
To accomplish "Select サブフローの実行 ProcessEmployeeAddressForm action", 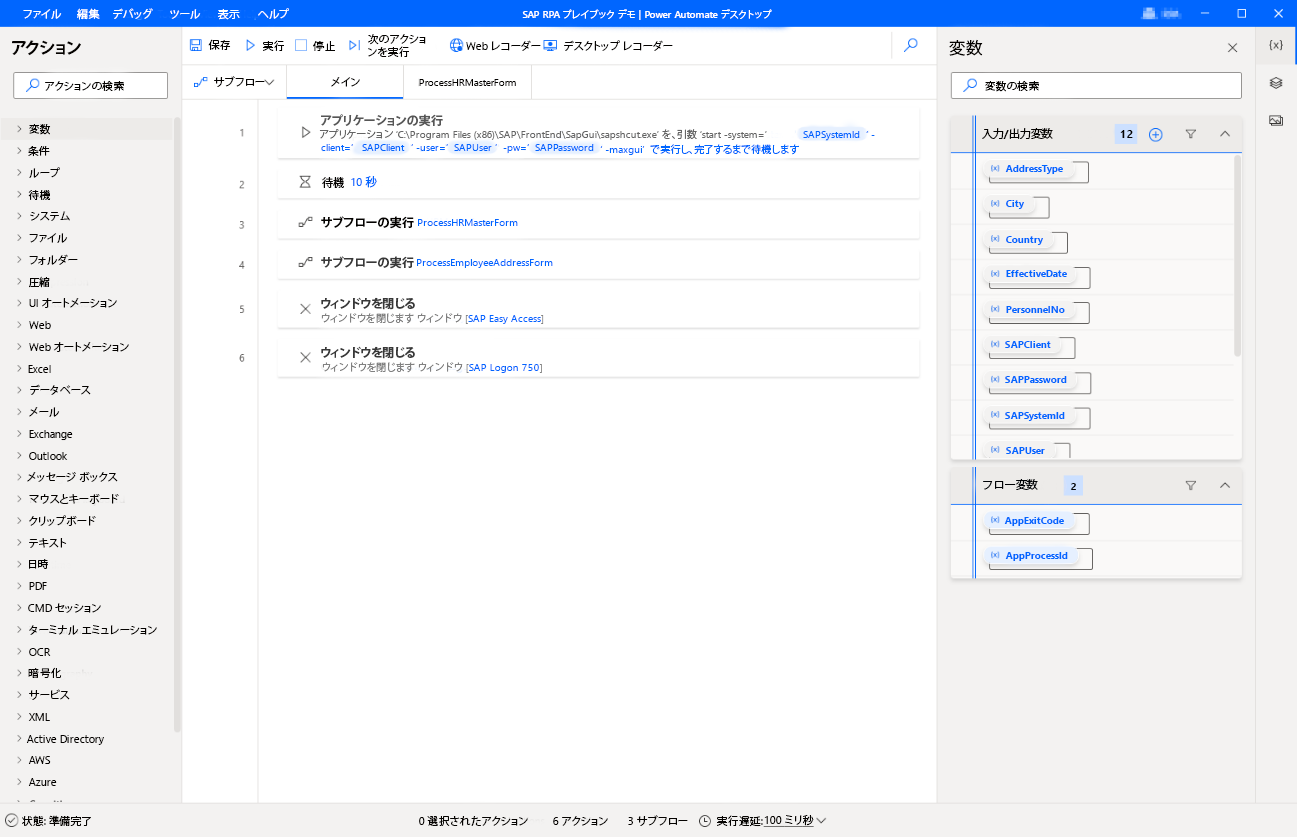I will click(x=598, y=263).
